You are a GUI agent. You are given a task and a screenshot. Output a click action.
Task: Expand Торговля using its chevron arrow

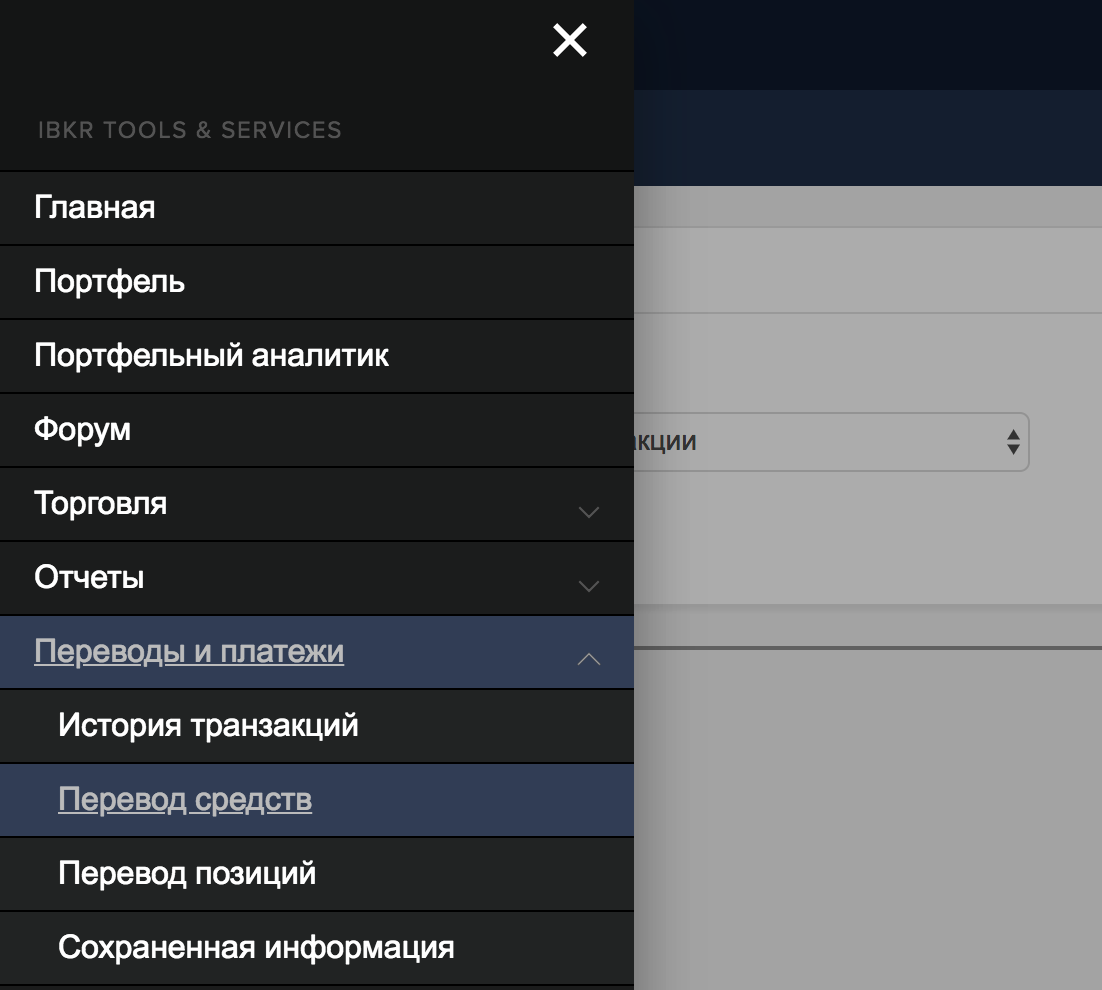click(x=589, y=512)
